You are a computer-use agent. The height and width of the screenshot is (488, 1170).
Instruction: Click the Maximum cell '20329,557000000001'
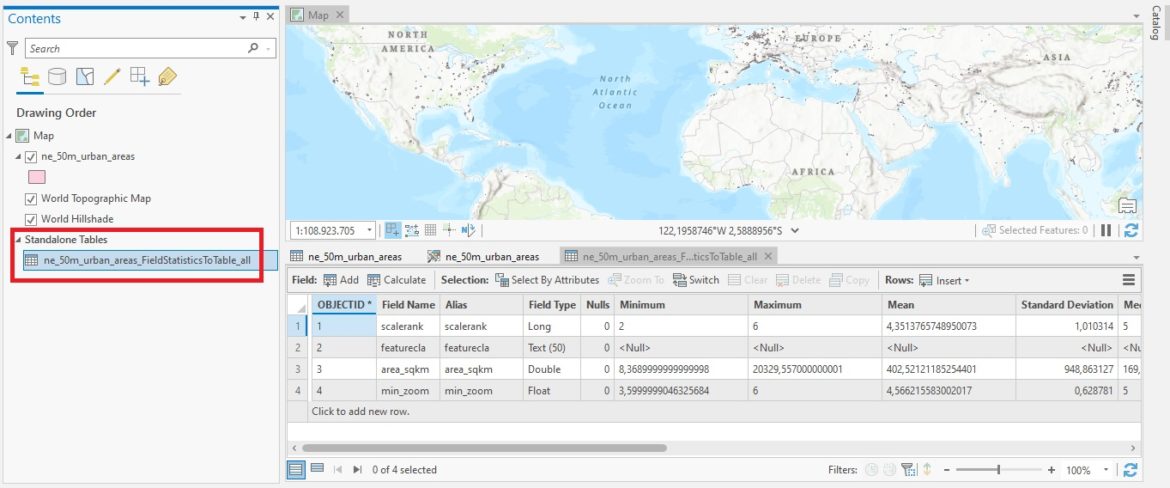pyautogui.click(x=815, y=369)
